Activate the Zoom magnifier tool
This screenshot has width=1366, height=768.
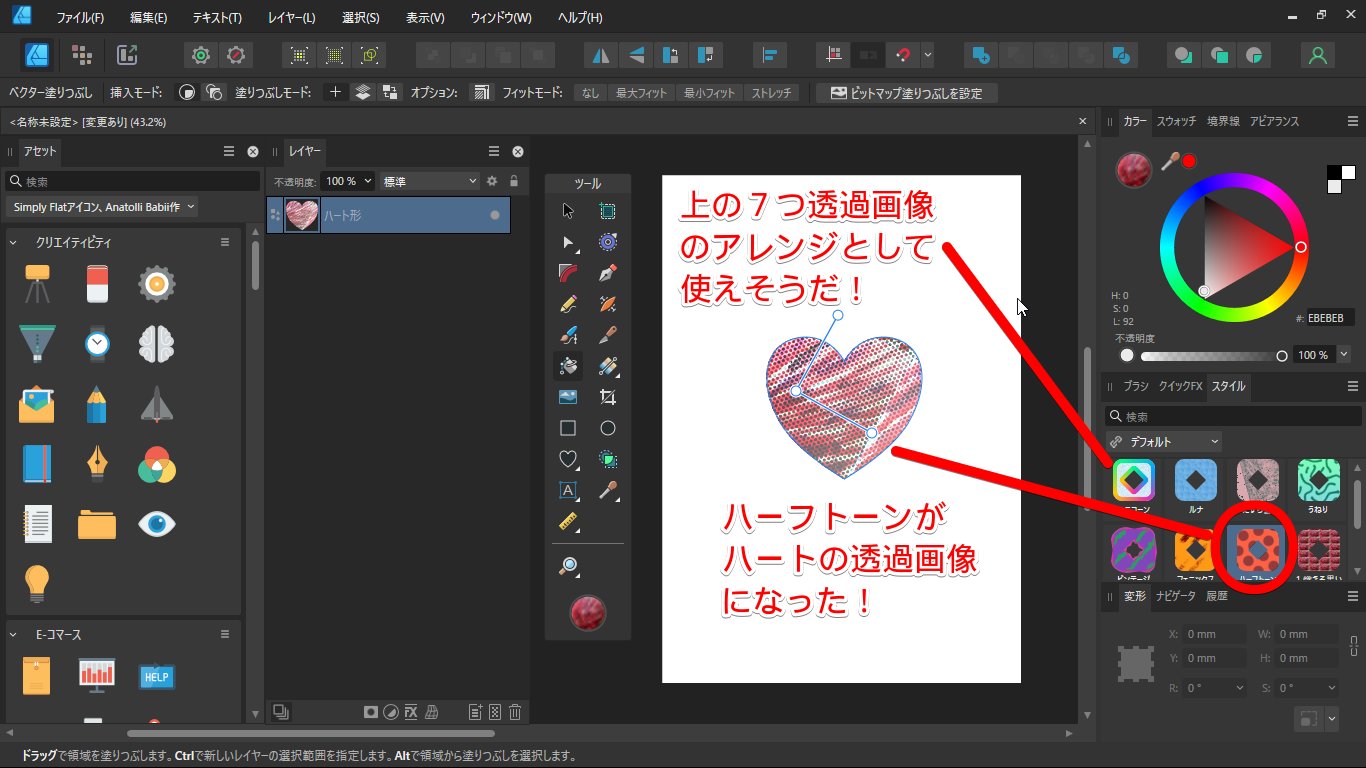[x=568, y=567]
